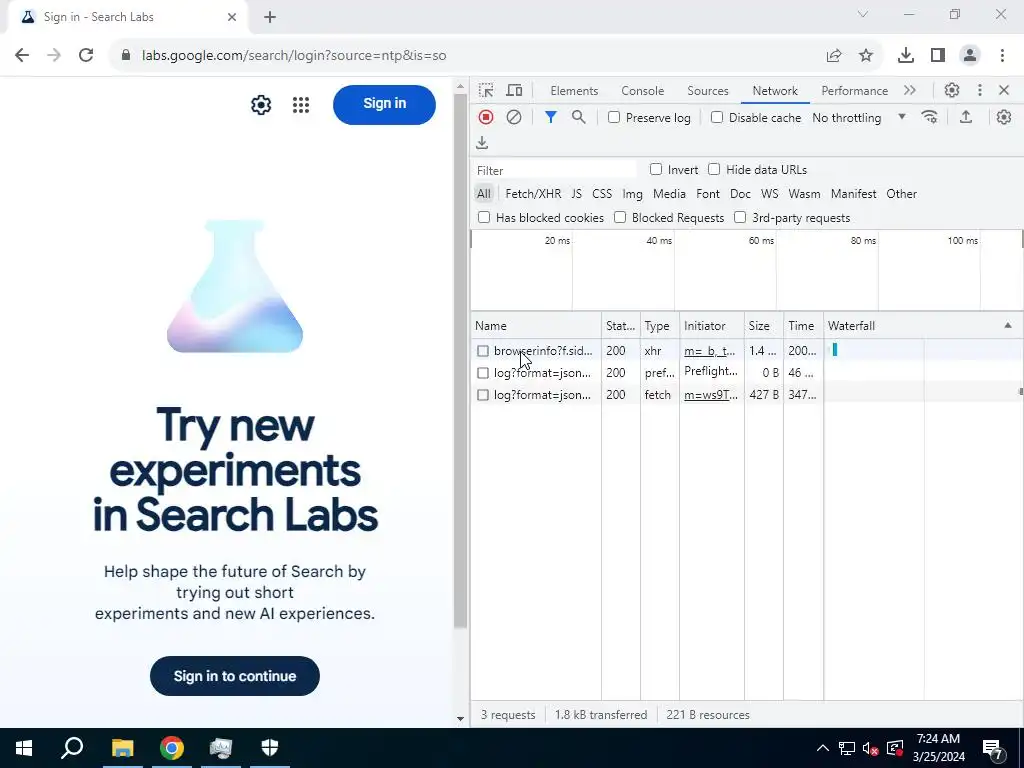Image resolution: width=1024 pixels, height=768 pixels.
Task: Open DevTools settings gear
Action: pyautogui.click(x=952, y=90)
